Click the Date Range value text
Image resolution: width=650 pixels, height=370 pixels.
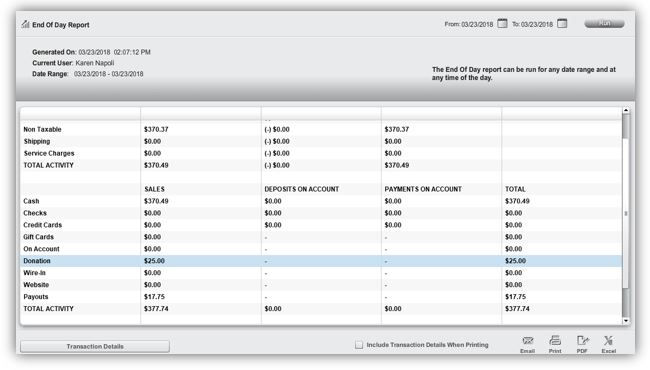point(109,74)
